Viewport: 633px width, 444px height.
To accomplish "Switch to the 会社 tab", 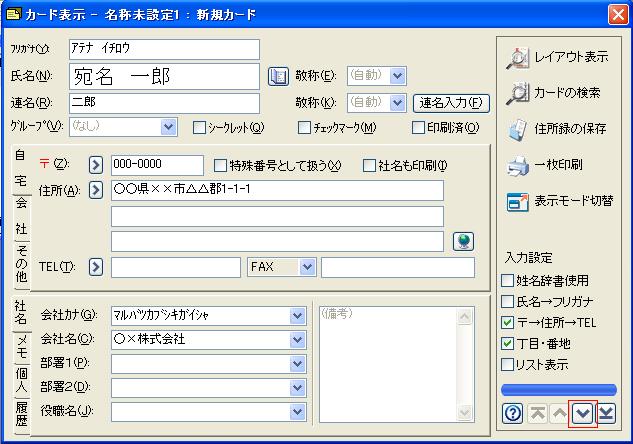I will (x=21, y=215).
